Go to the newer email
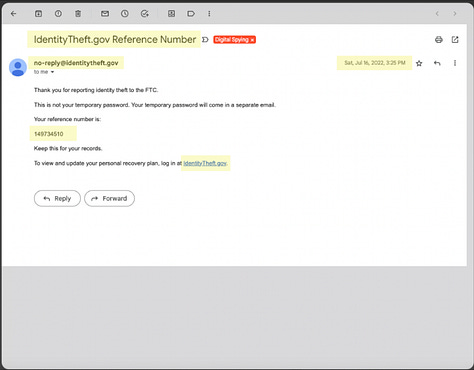The image size is (474, 370). [x=437, y=14]
